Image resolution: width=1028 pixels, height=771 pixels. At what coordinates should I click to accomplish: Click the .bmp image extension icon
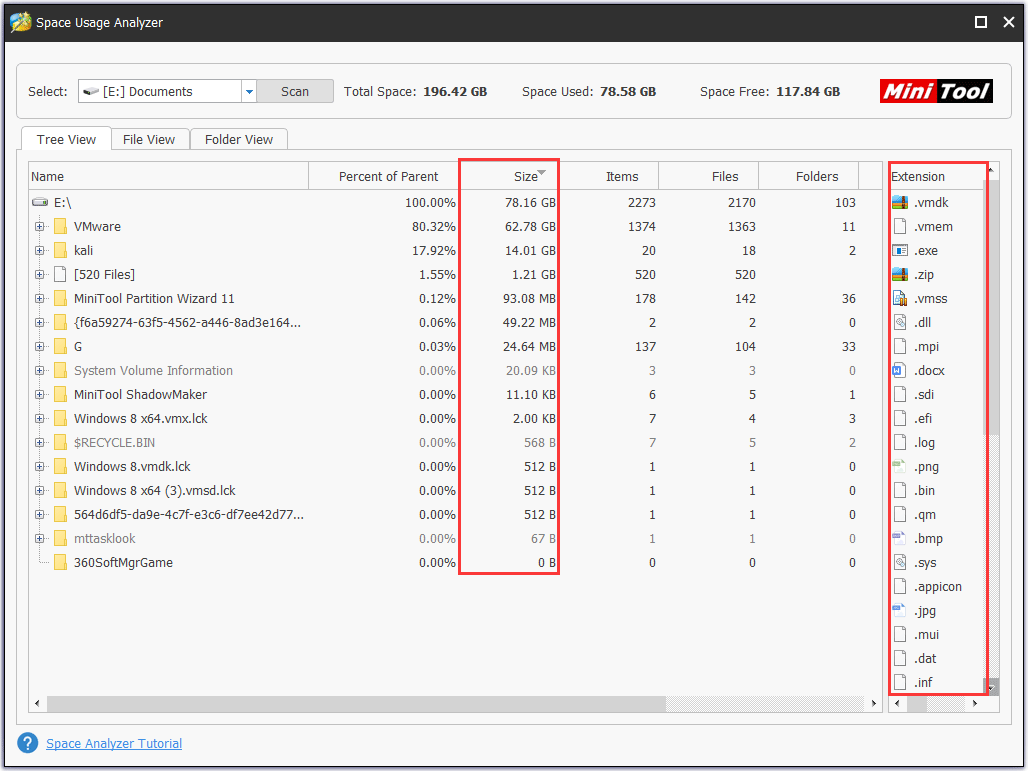pos(900,539)
